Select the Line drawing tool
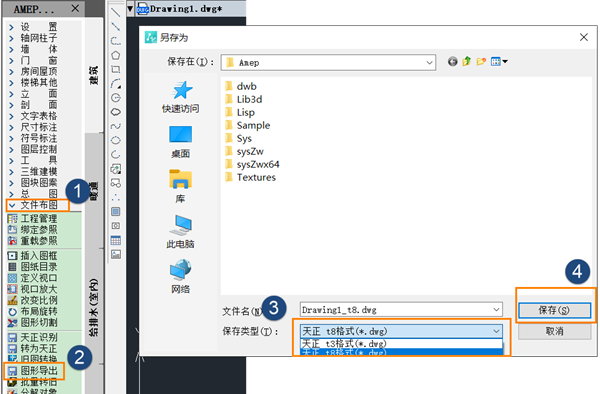600x394 pixels. 116,12
